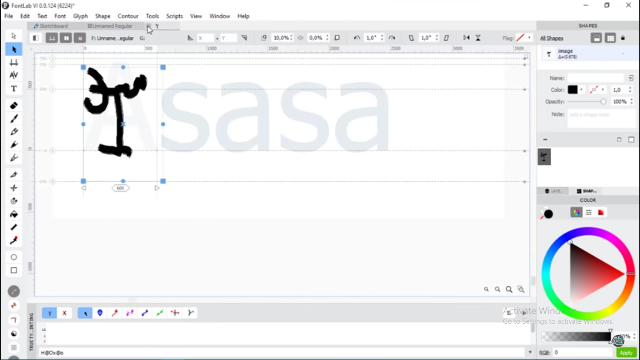Open the Scripts menu
Viewport: 640px width, 360px height.
(x=174, y=16)
